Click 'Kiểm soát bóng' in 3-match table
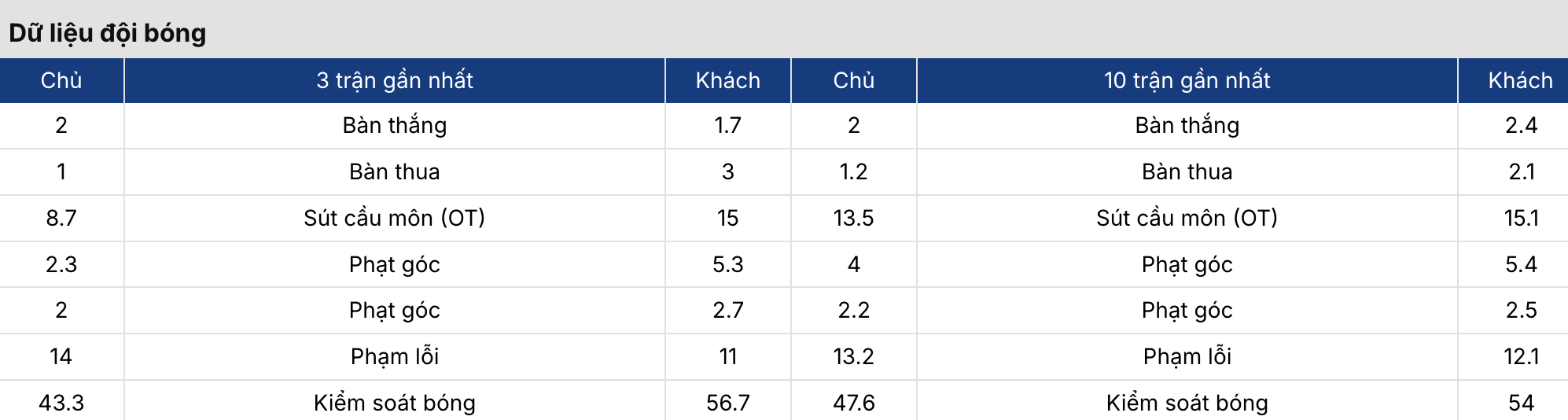Image resolution: width=1568 pixels, height=420 pixels. (x=395, y=403)
